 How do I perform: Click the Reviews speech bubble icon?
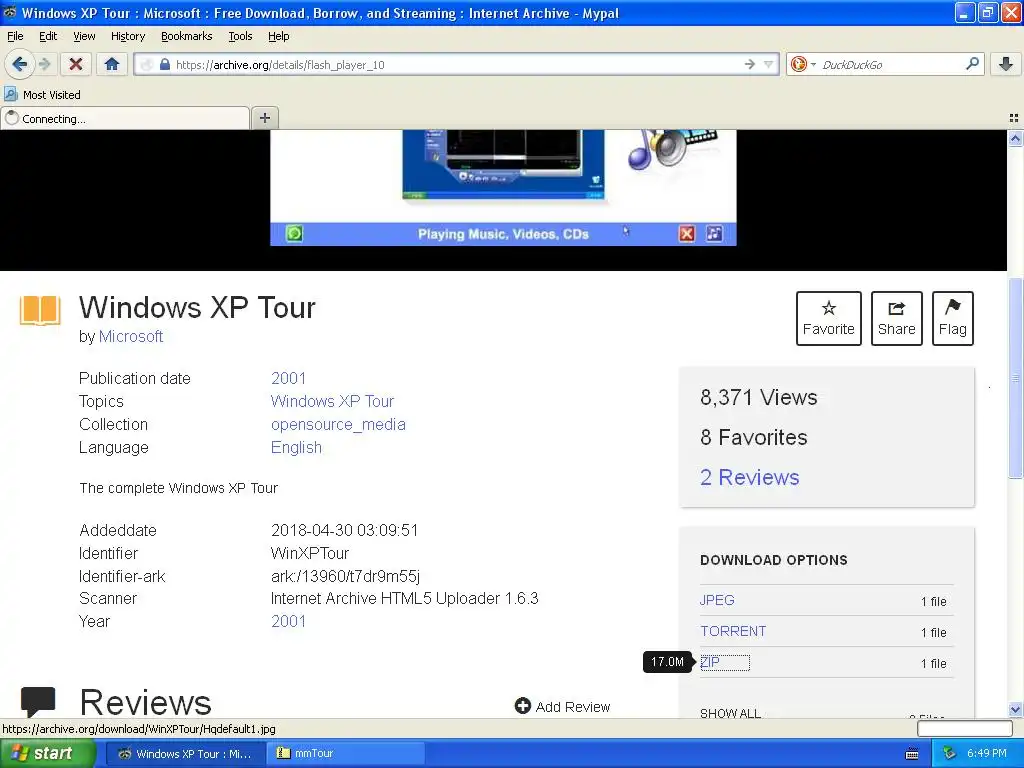click(x=38, y=701)
